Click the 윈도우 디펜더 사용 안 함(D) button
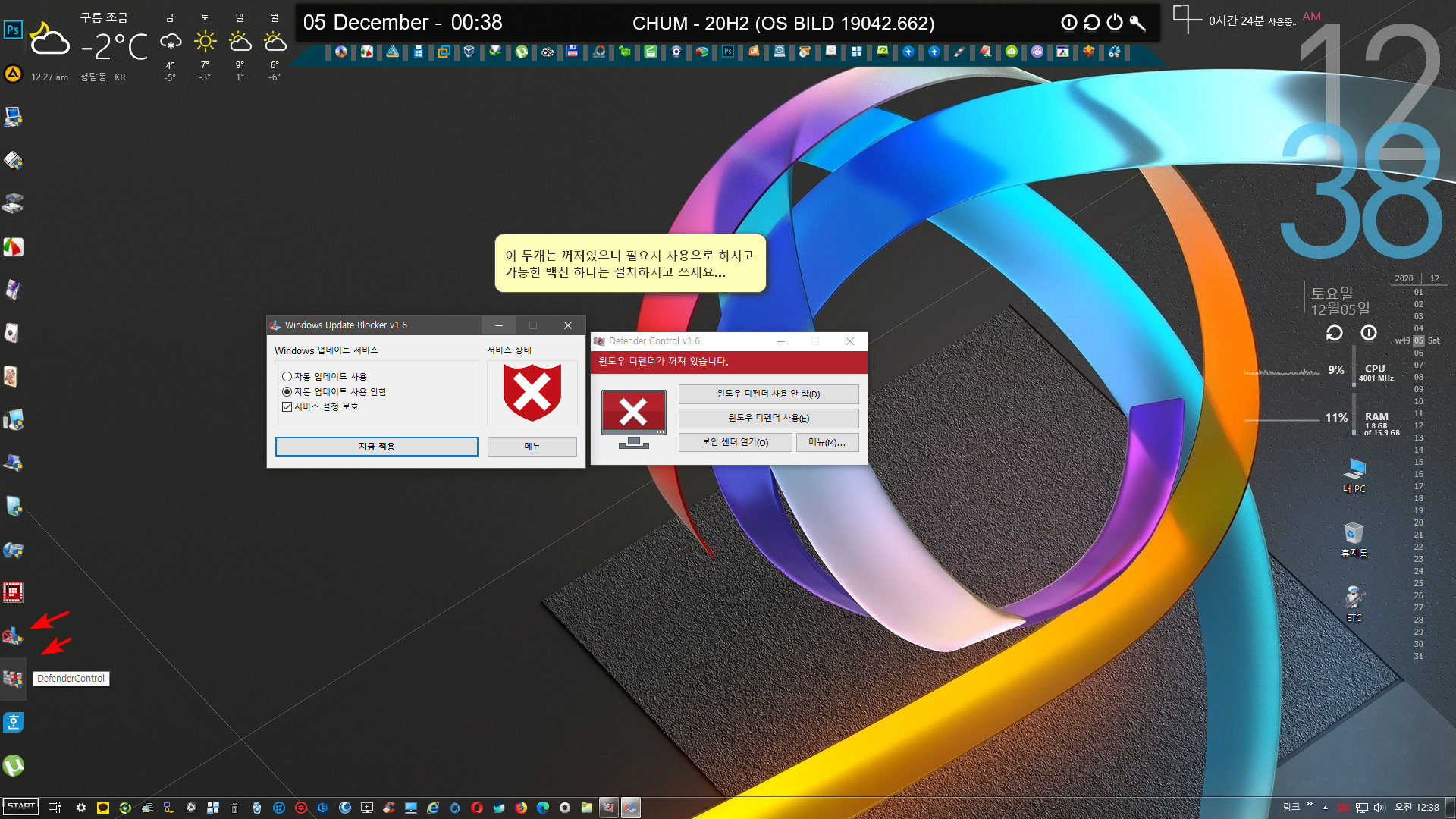Image resolution: width=1456 pixels, height=819 pixels. coord(768,394)
